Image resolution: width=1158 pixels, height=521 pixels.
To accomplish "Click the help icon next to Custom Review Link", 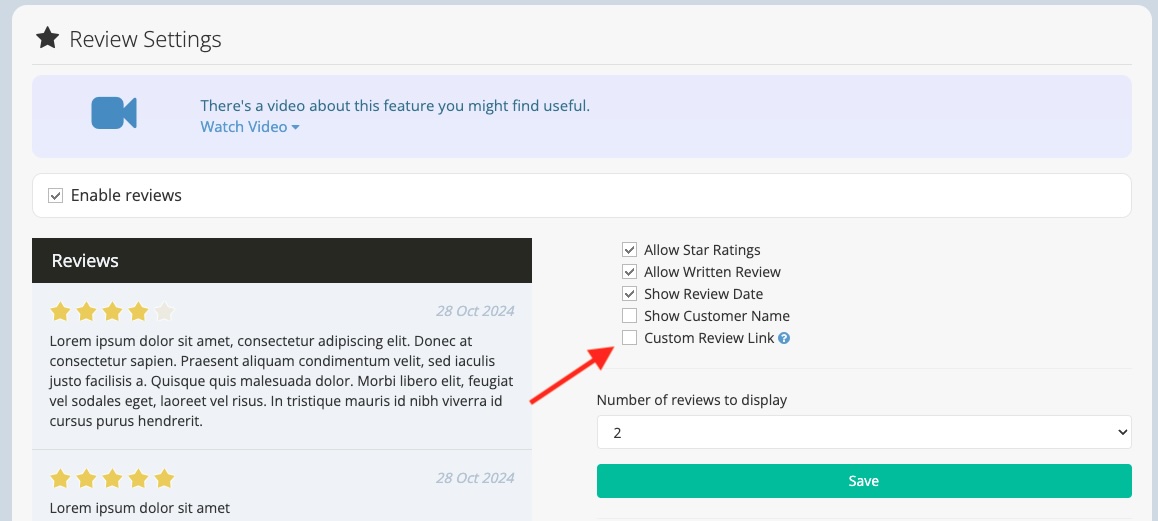I will point(784,338).
